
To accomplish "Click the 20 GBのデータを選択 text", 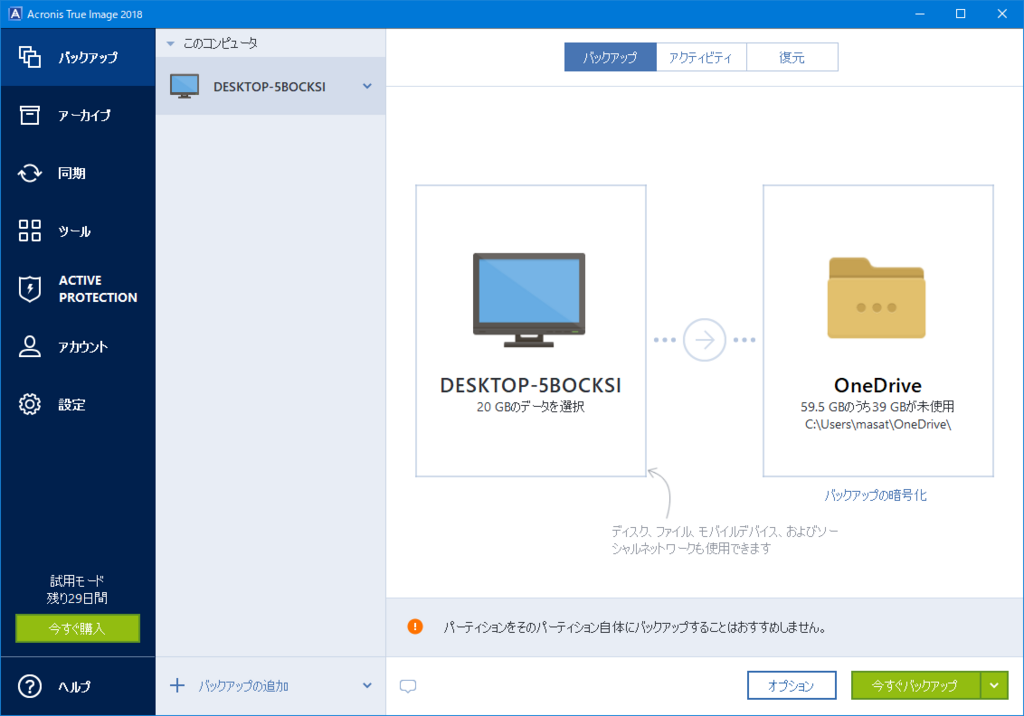I will (x=530, y=406).
